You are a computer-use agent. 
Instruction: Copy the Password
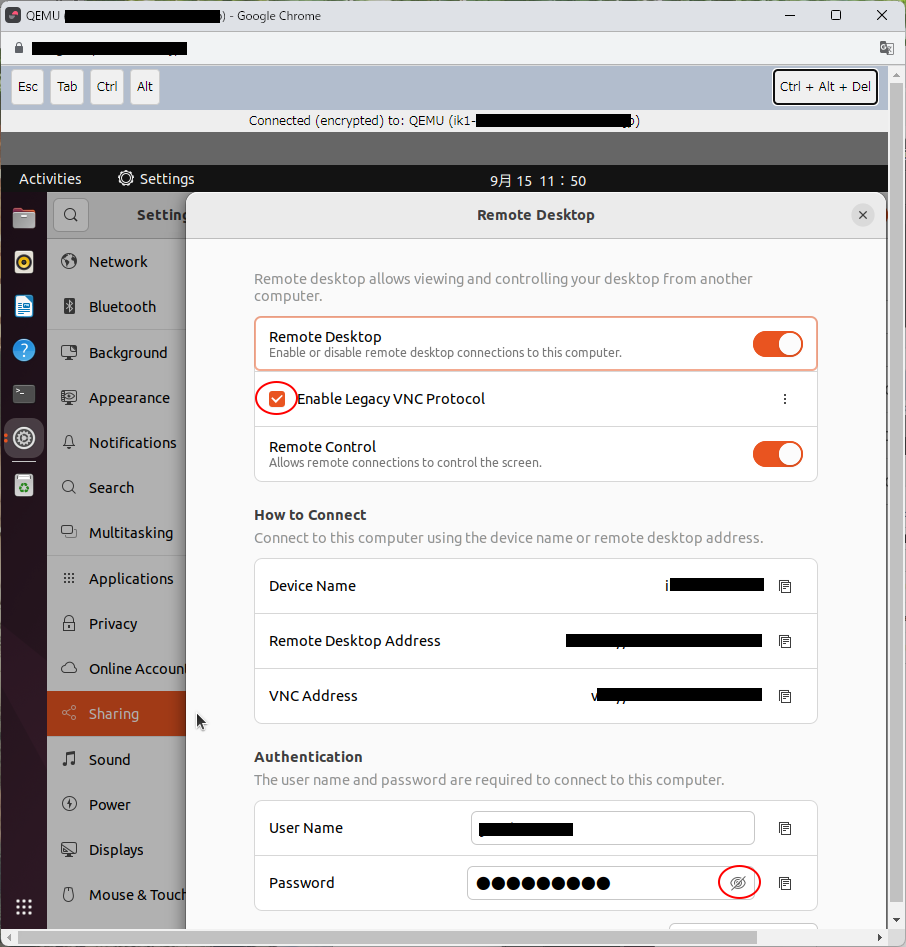[x=785, y=884]
